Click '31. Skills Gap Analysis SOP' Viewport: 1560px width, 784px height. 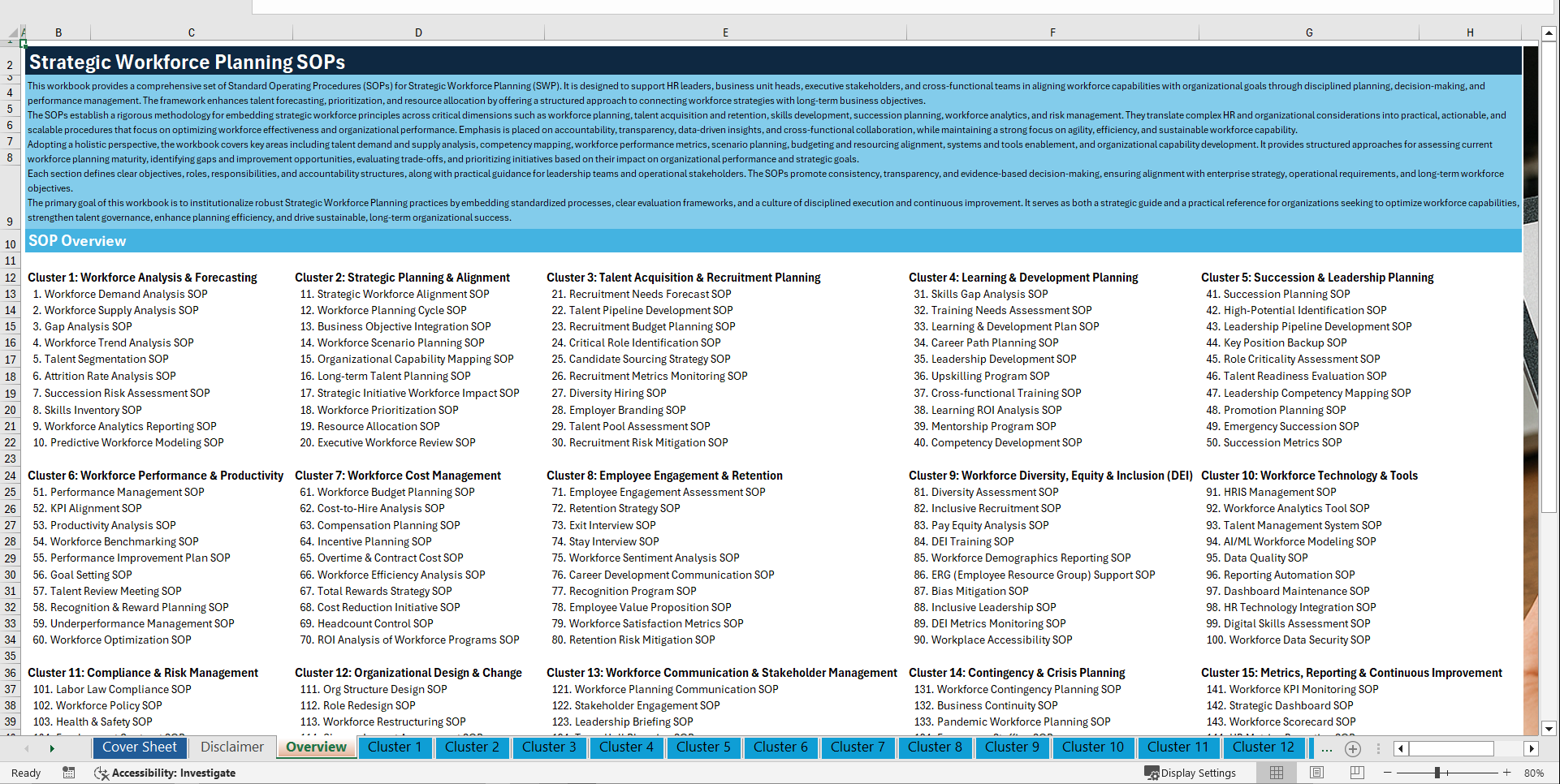(981, 294)
